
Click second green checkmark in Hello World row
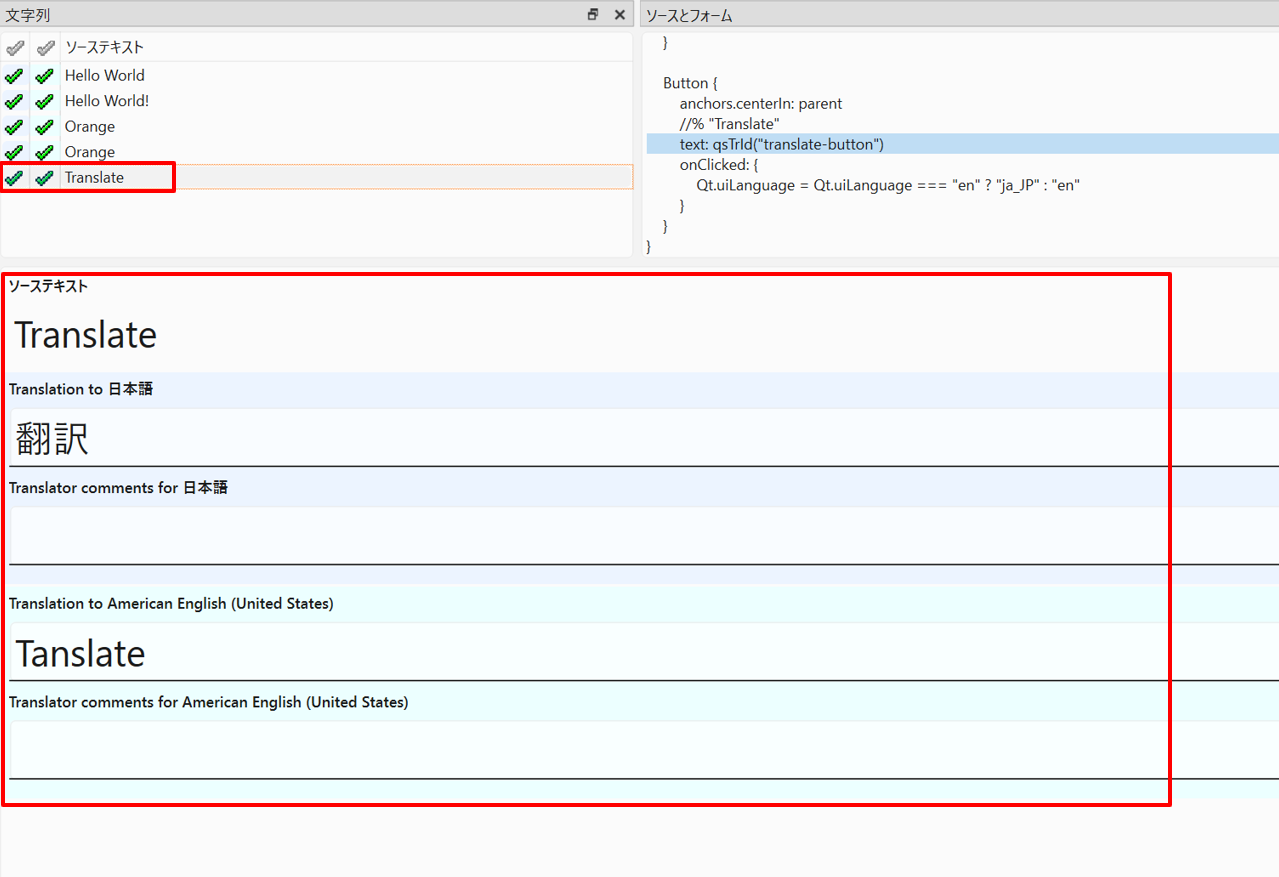click(44, 76)
